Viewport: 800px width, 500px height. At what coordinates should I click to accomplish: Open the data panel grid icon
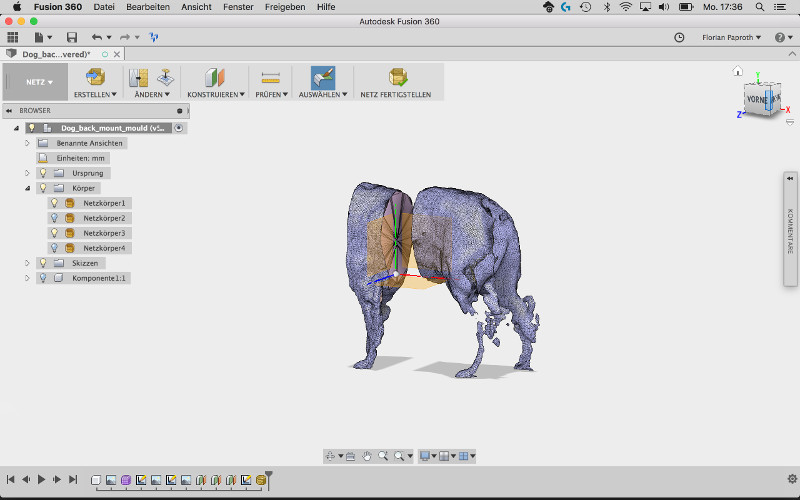[x=13, y=37]
